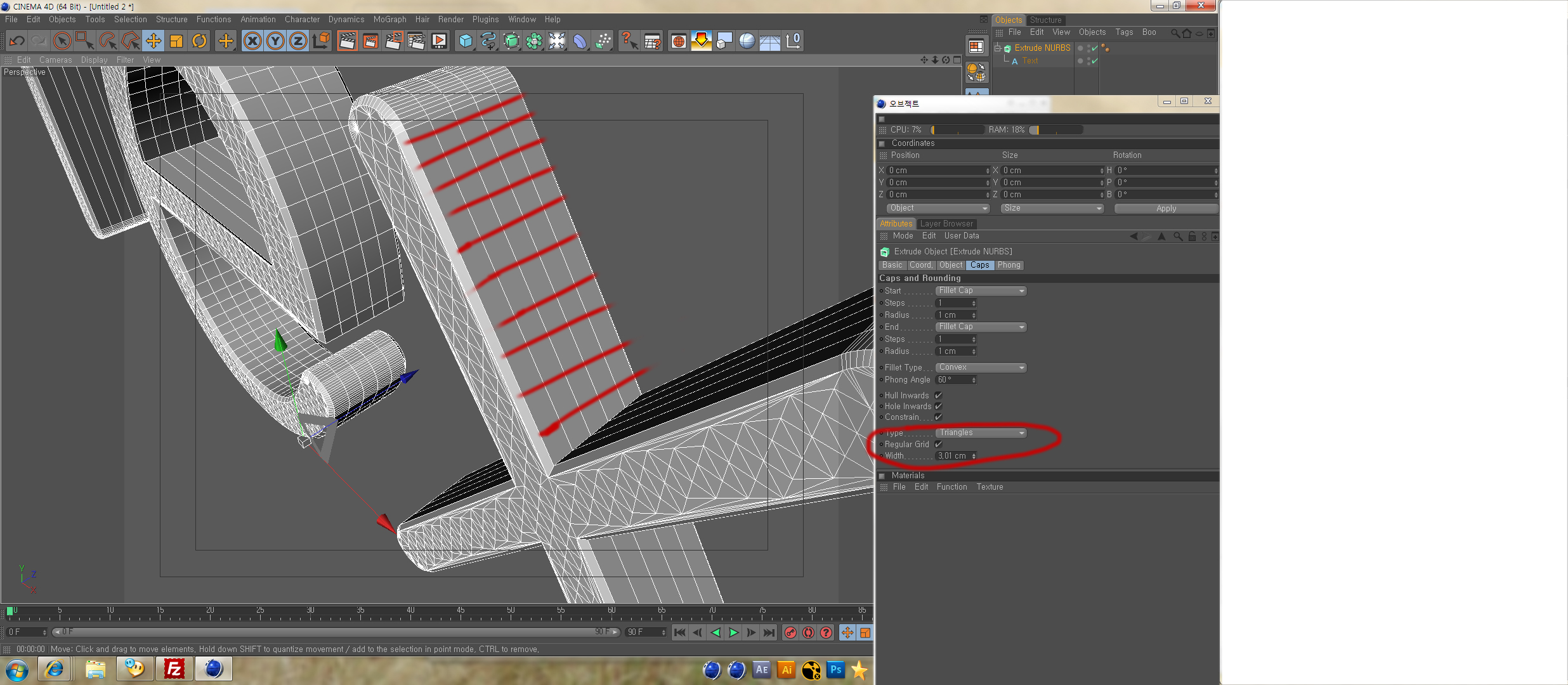Lock the Attributes manager element
1568x685 pixels.
(x=1192, y=237)
